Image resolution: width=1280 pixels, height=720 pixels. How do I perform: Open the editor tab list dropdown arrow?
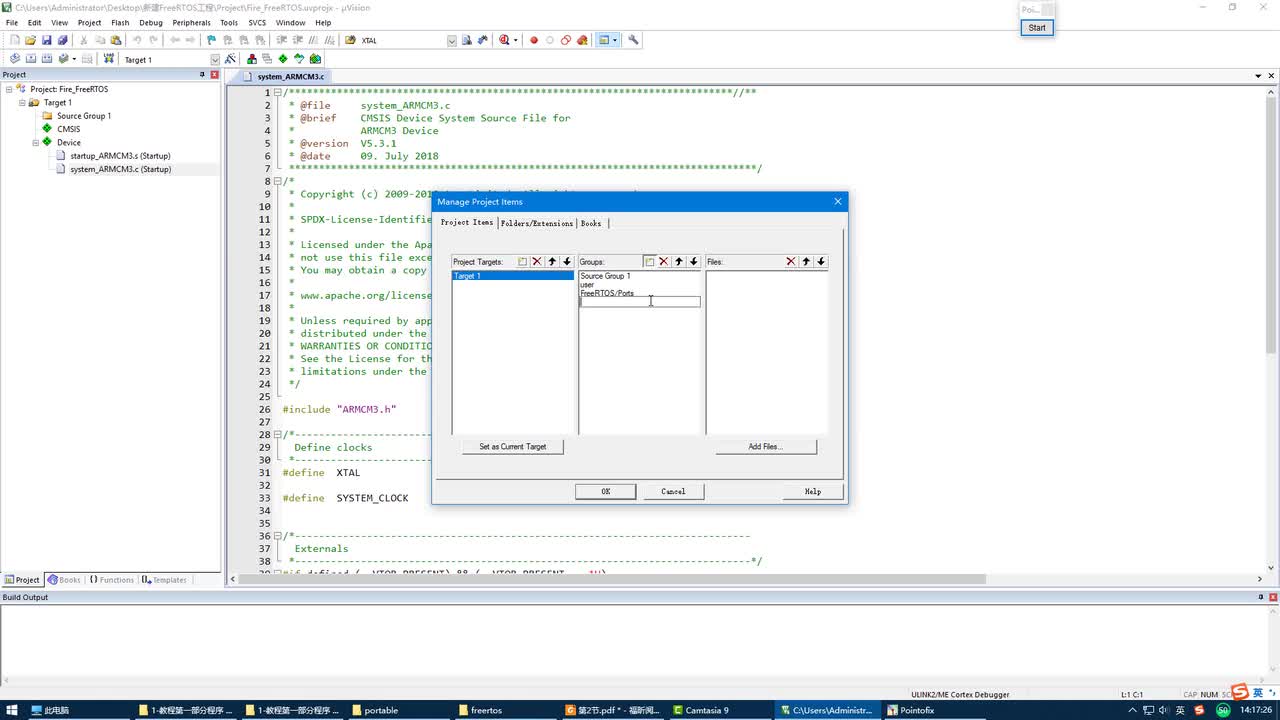1258,76
